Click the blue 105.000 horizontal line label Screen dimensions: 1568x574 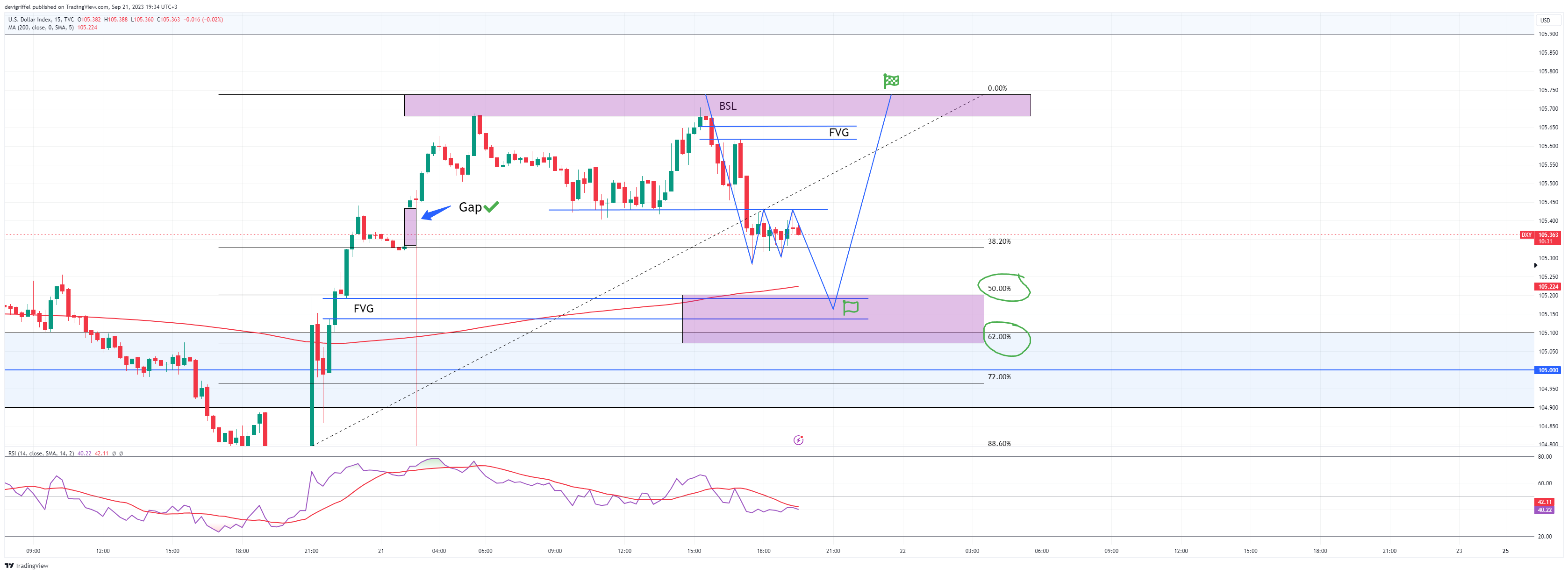point(1548,370)
